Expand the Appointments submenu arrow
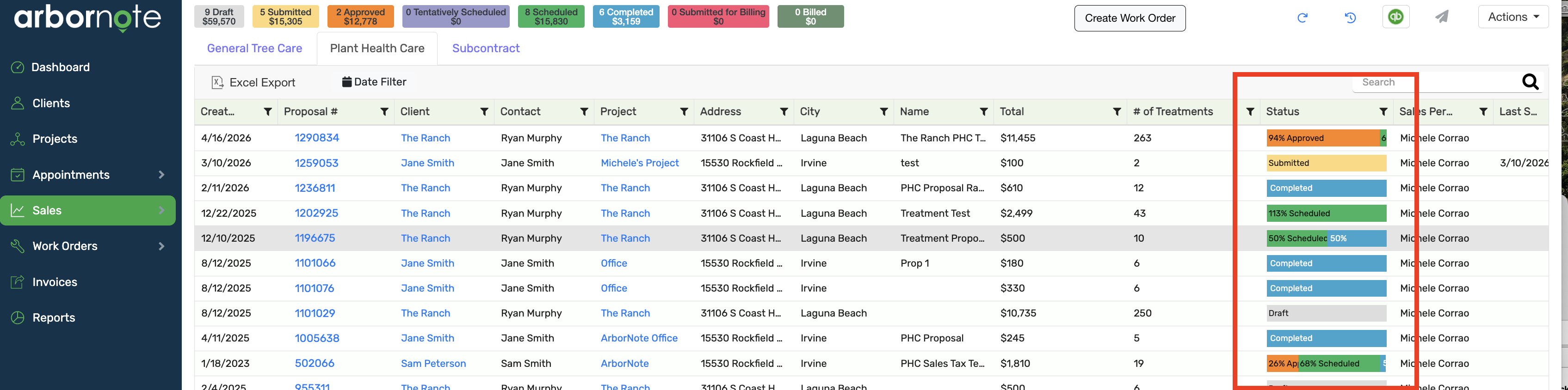 [x=161, y=175]
